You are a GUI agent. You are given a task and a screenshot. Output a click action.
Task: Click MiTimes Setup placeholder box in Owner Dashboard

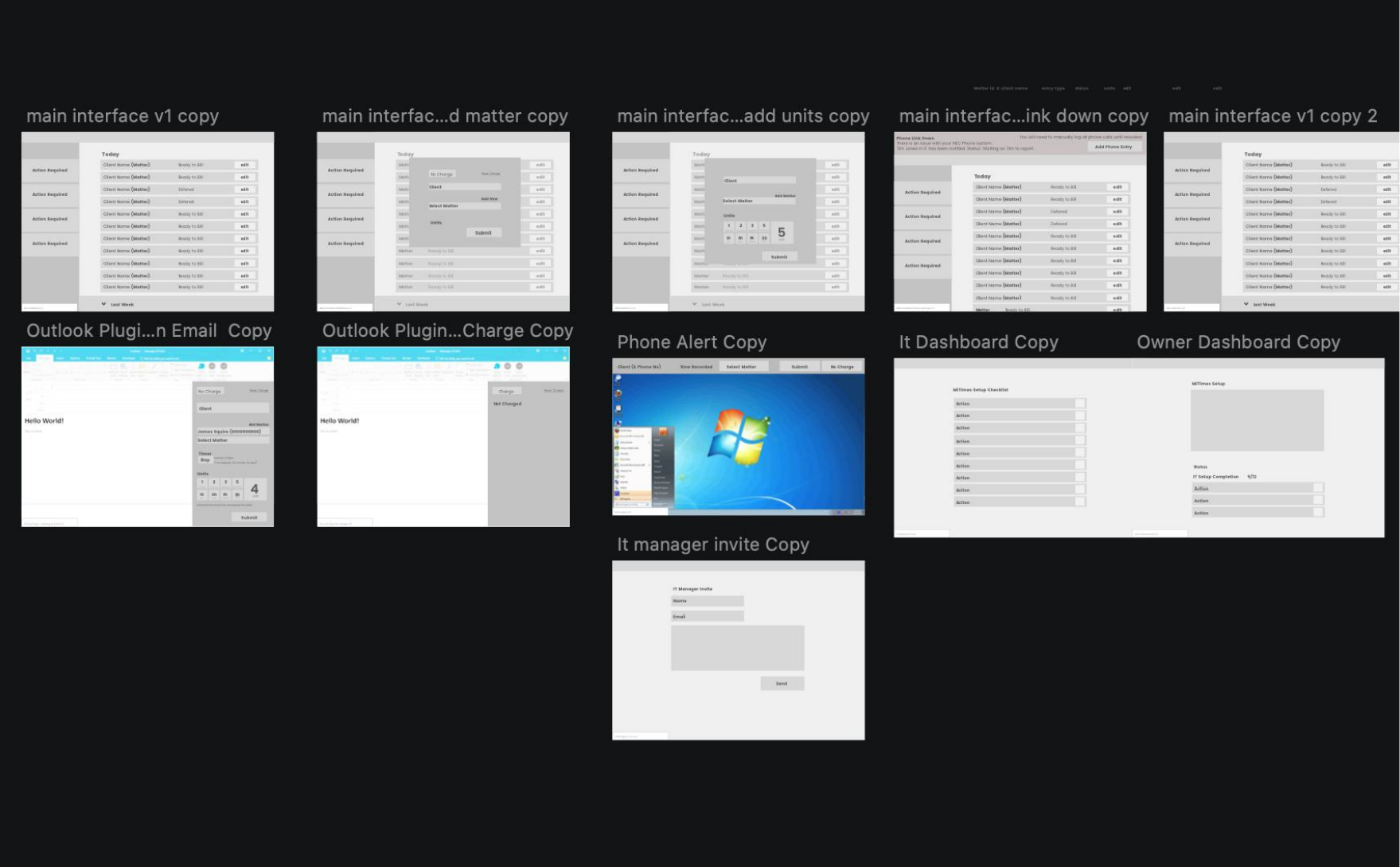pyautogui.click(x=1257, y=420)
